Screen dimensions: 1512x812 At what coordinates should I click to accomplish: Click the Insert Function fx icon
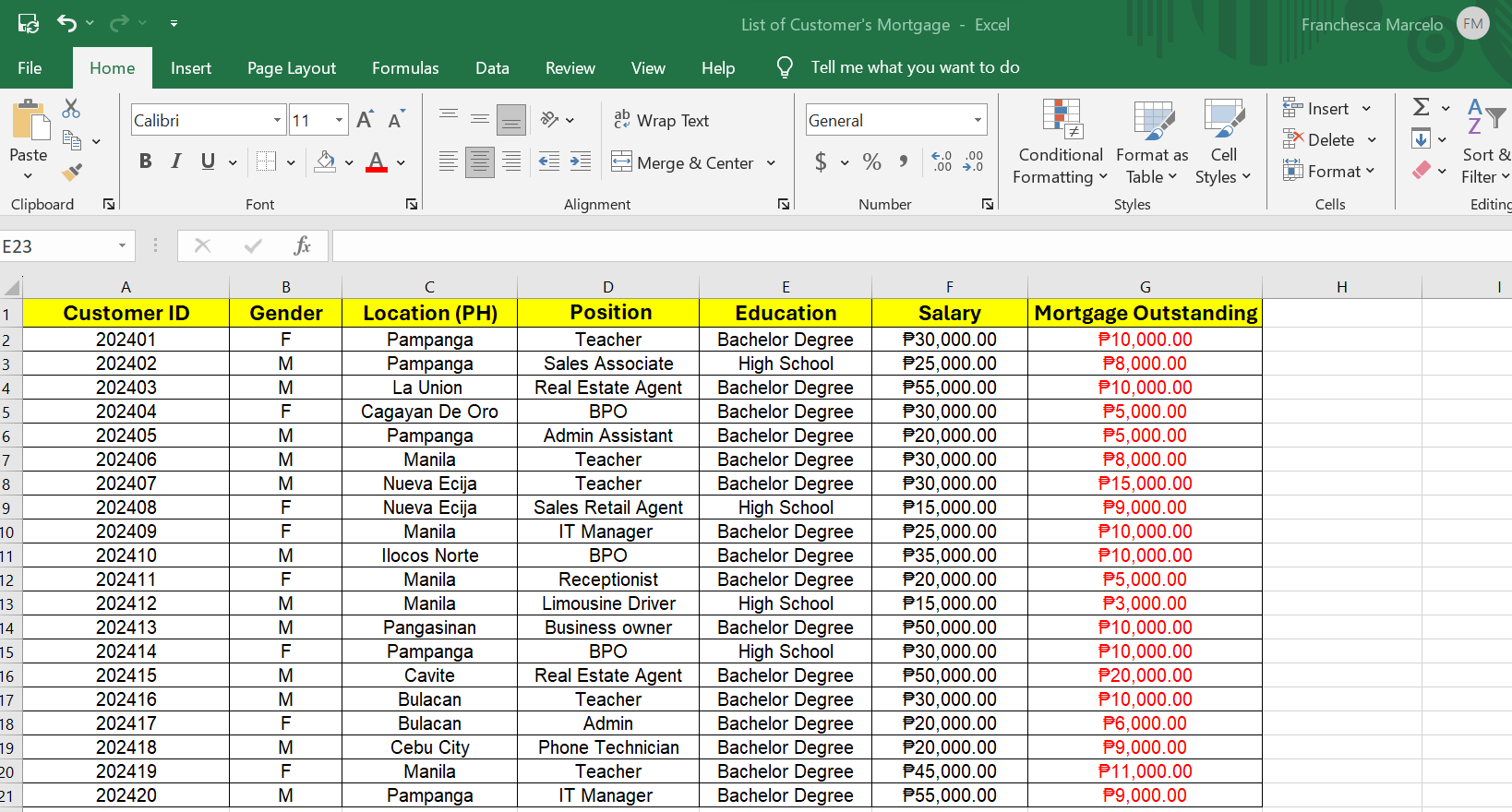pos(302,245)
